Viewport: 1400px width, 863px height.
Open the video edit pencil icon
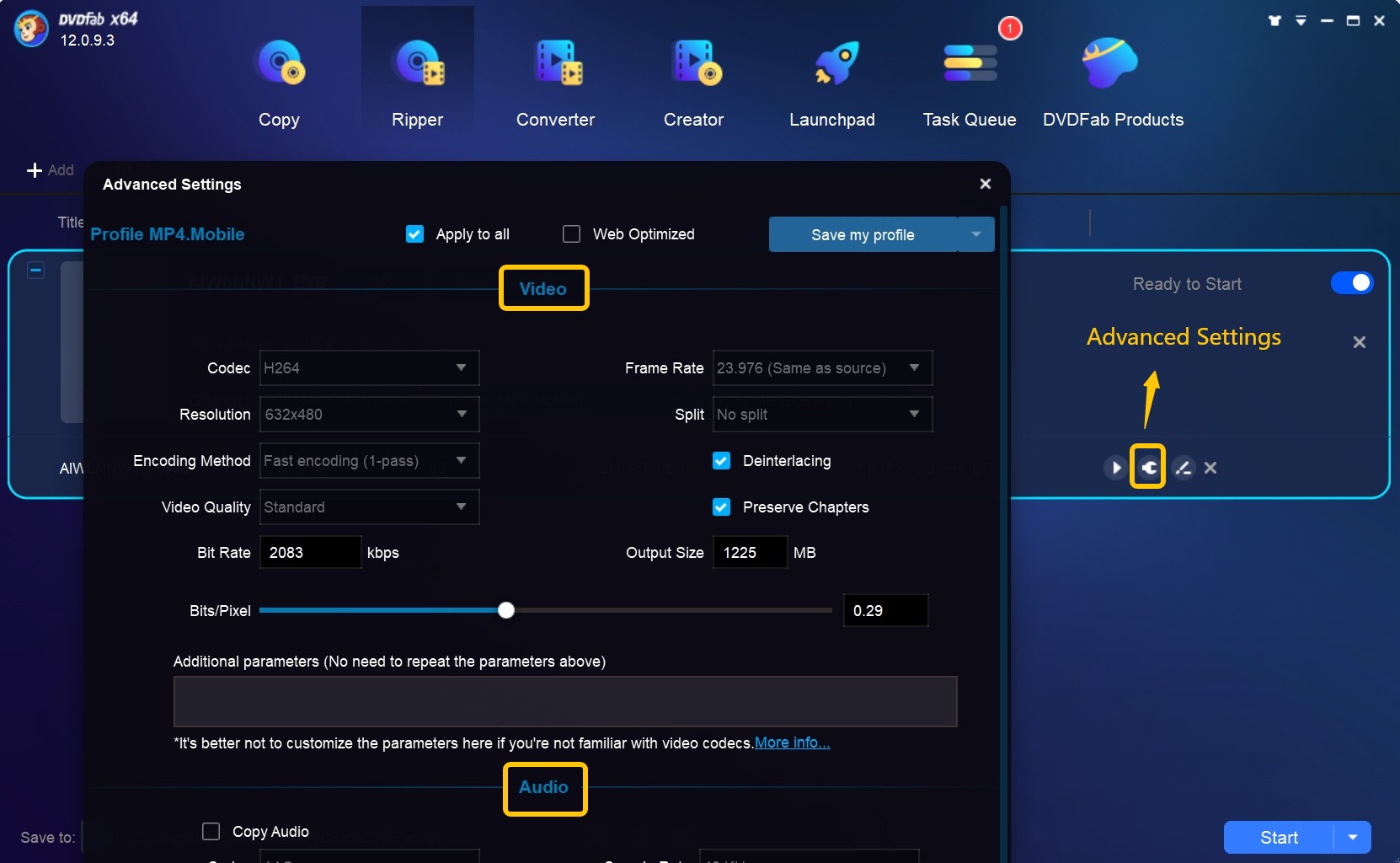1183,468
